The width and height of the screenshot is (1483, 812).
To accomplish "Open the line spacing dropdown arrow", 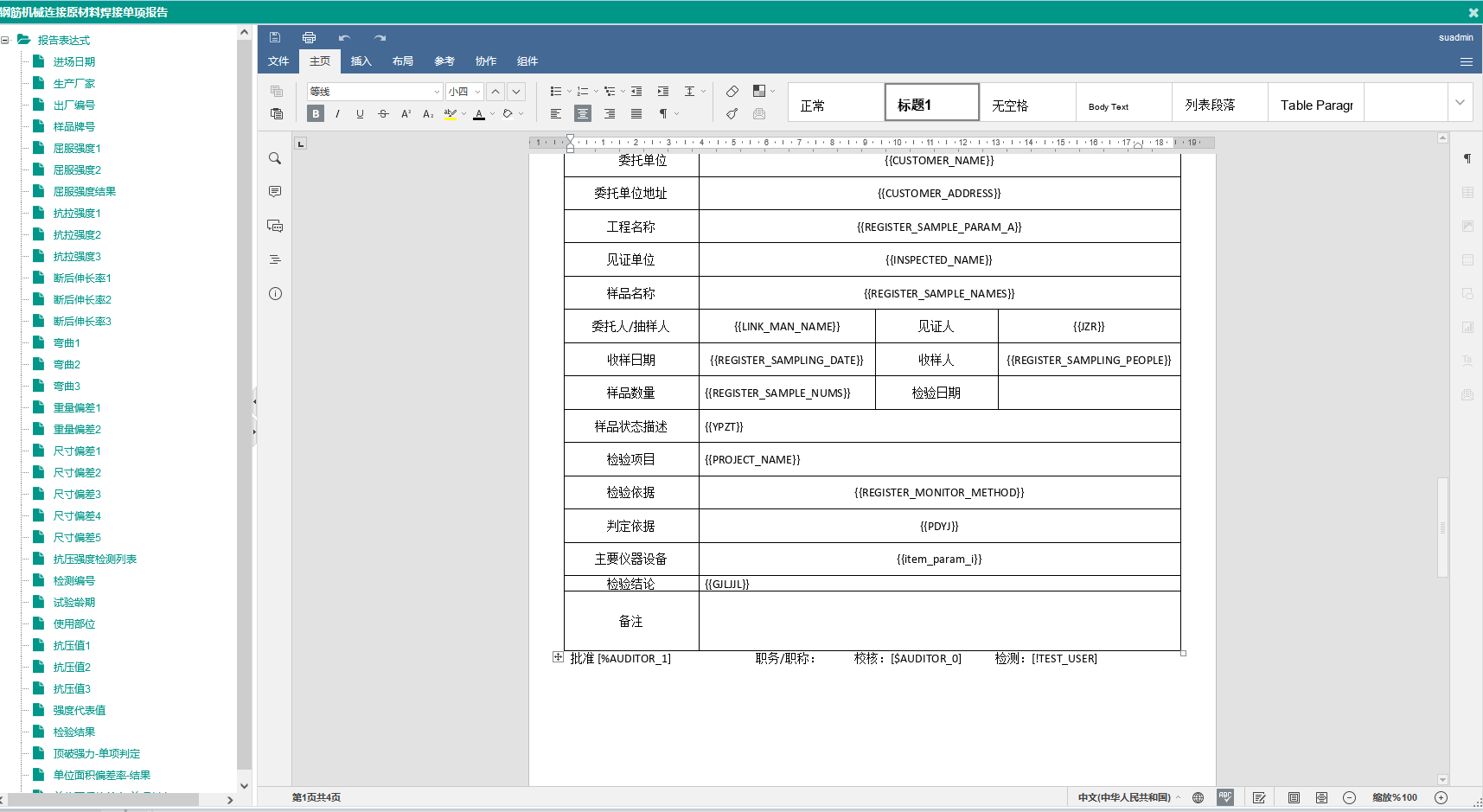I will pyautogui.click(x=704, y=91).
